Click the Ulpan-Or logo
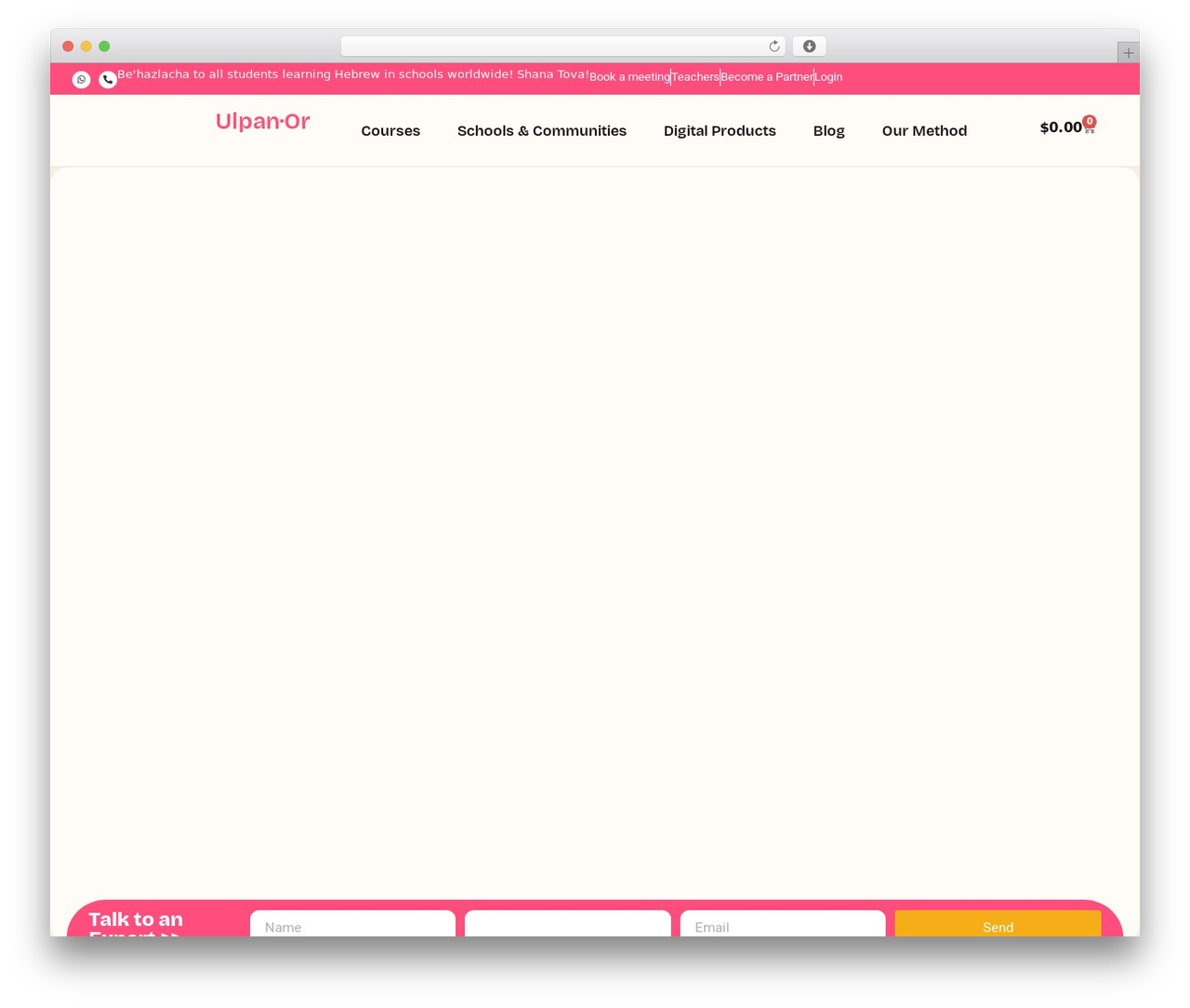Viewport: 1190px width, 1008px height. click(x=263, y=122)
